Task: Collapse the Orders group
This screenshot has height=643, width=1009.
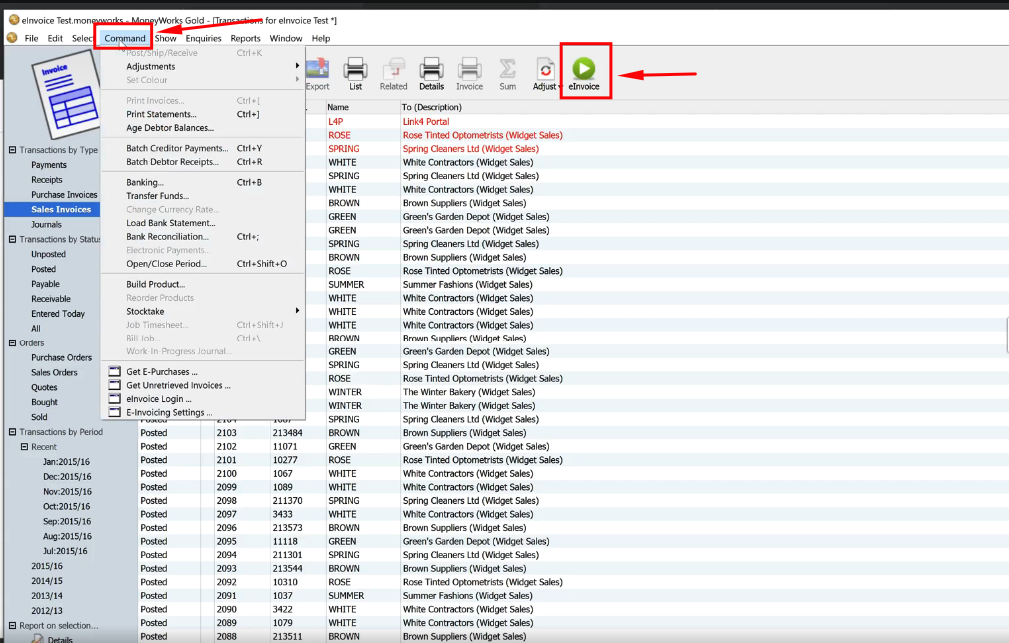Action: pos(12,342)
